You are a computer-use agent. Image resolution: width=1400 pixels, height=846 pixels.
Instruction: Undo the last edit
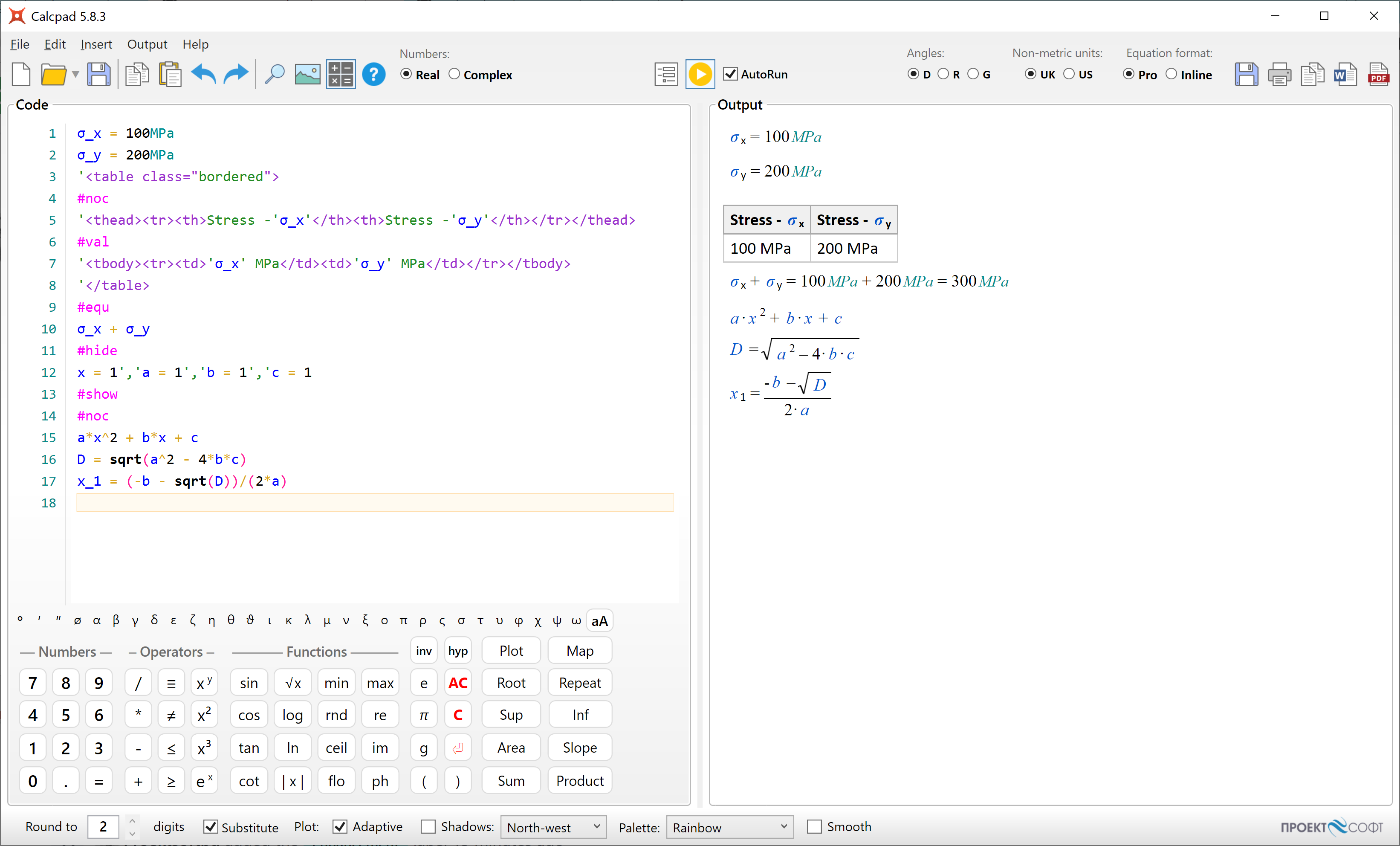pos(203,74)
